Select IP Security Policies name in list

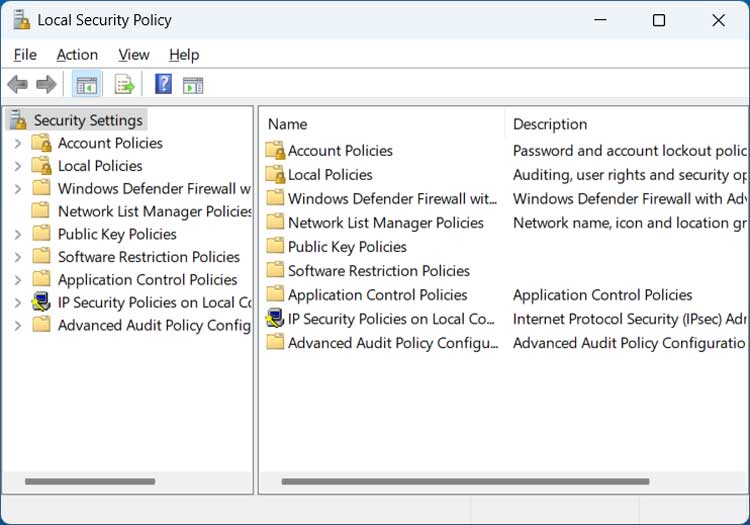point(391,319)
